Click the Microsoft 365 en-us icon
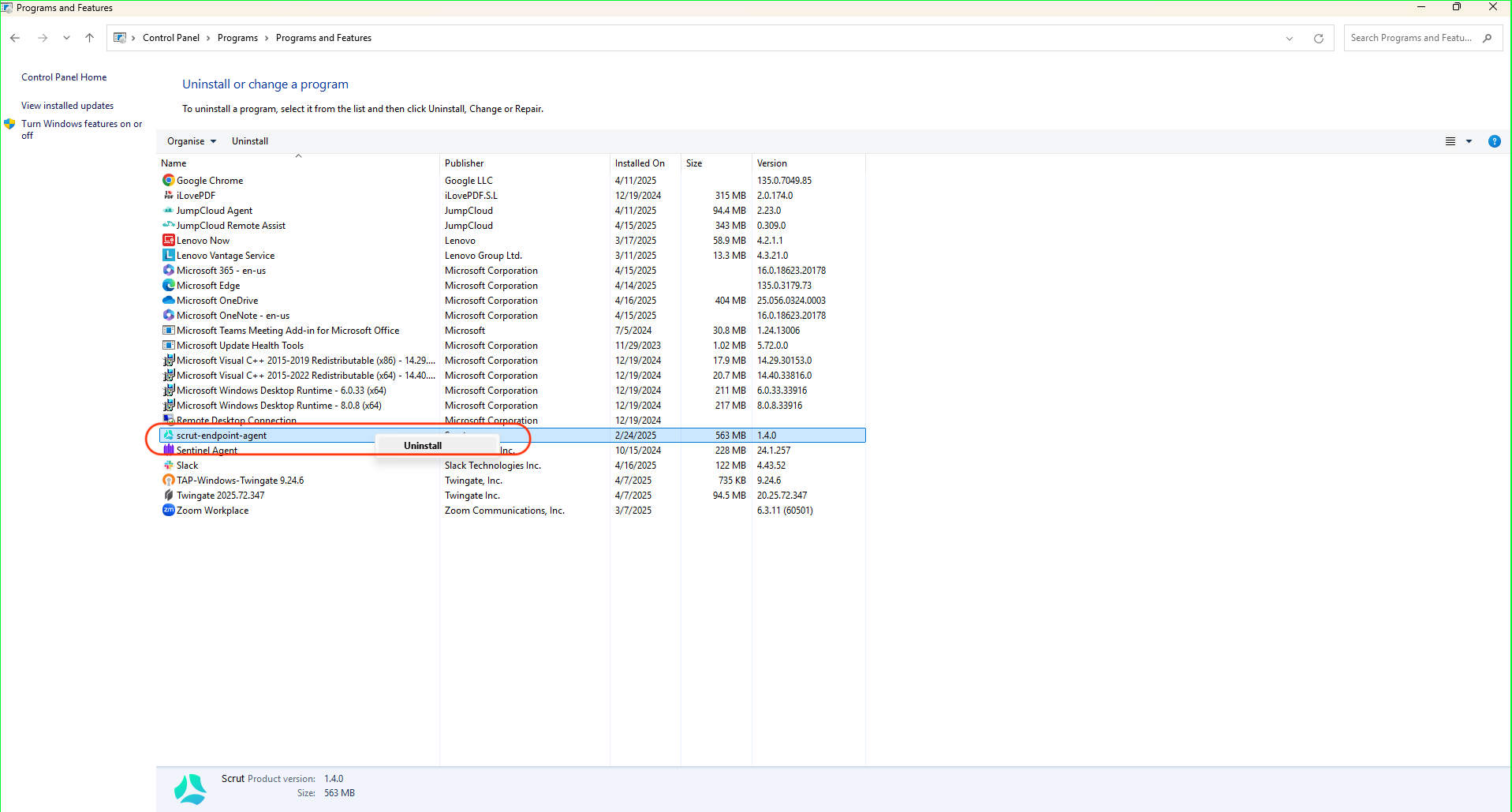 168,270
